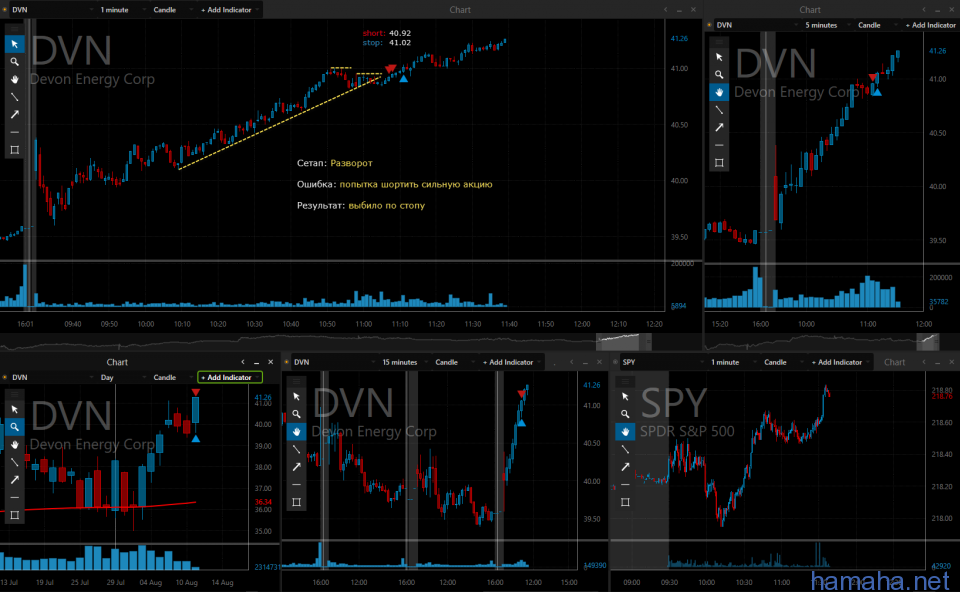Click the blue exit triangle on the 1 minute chart
This screenshot has height=592, width=960.
403,78
